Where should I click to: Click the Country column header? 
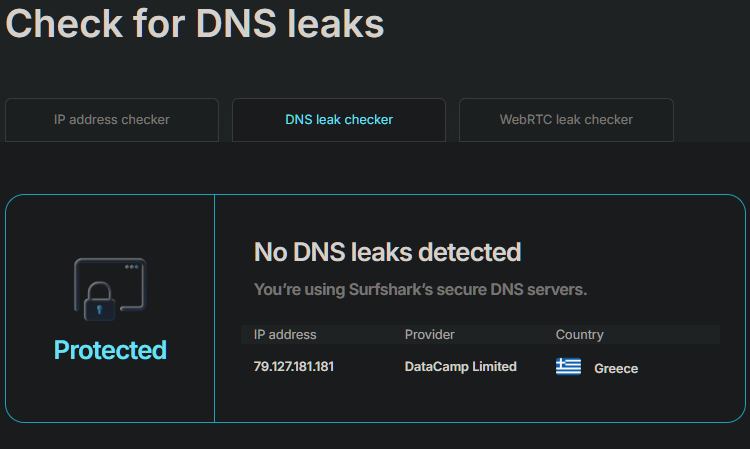580,335
